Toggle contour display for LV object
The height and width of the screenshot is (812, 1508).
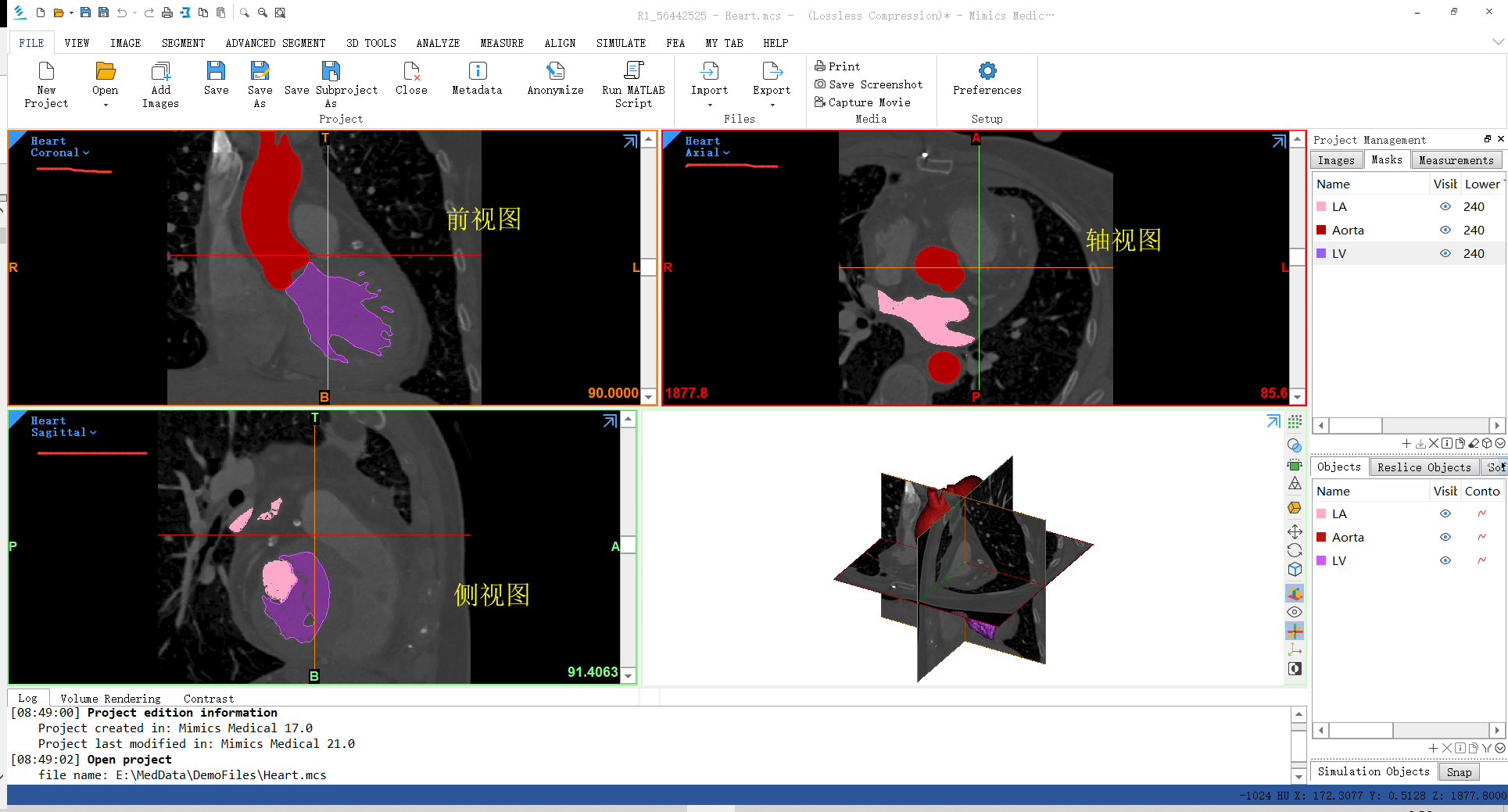click(1481, 560)
